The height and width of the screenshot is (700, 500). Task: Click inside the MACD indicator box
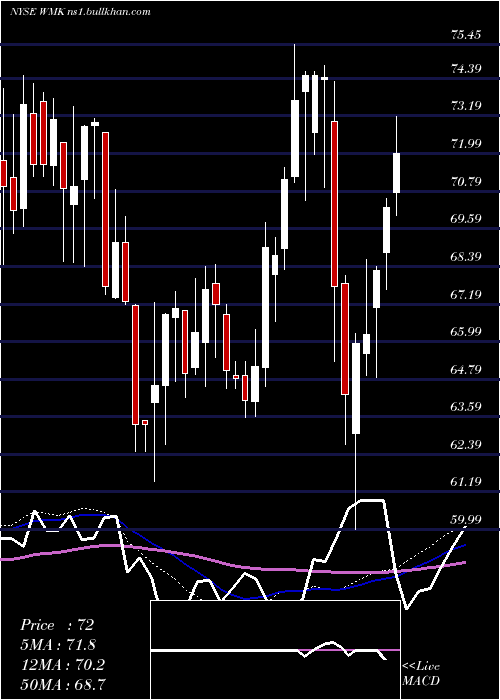[275, 650]
